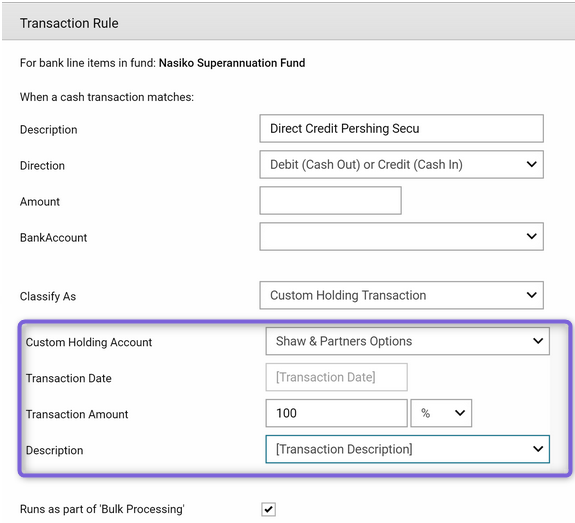Open the BankAccount dropdown

[401, 236]
